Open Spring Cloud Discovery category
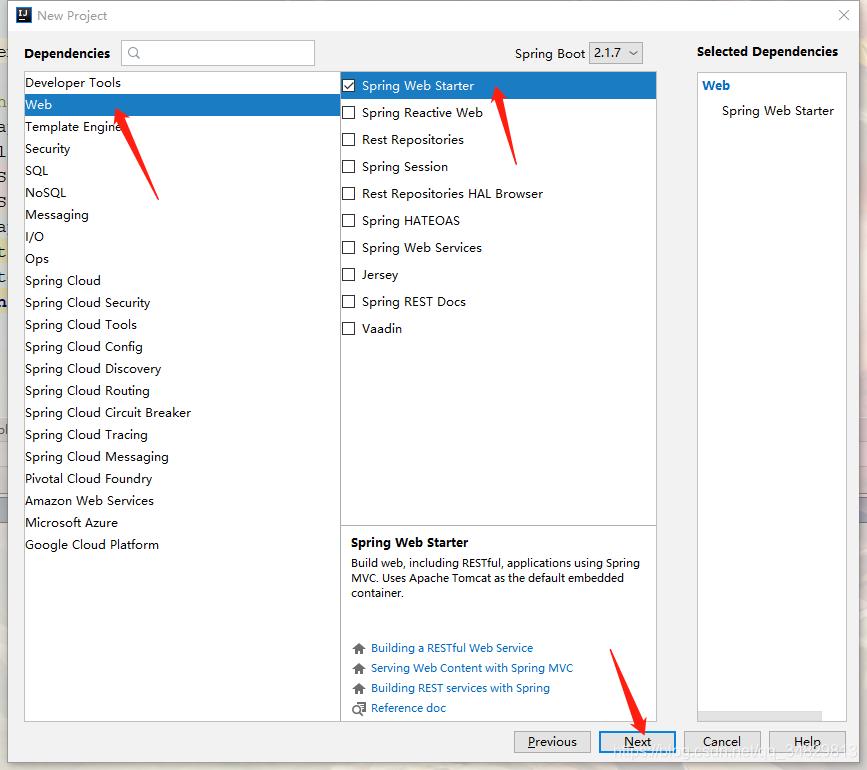 coord(182,369)
